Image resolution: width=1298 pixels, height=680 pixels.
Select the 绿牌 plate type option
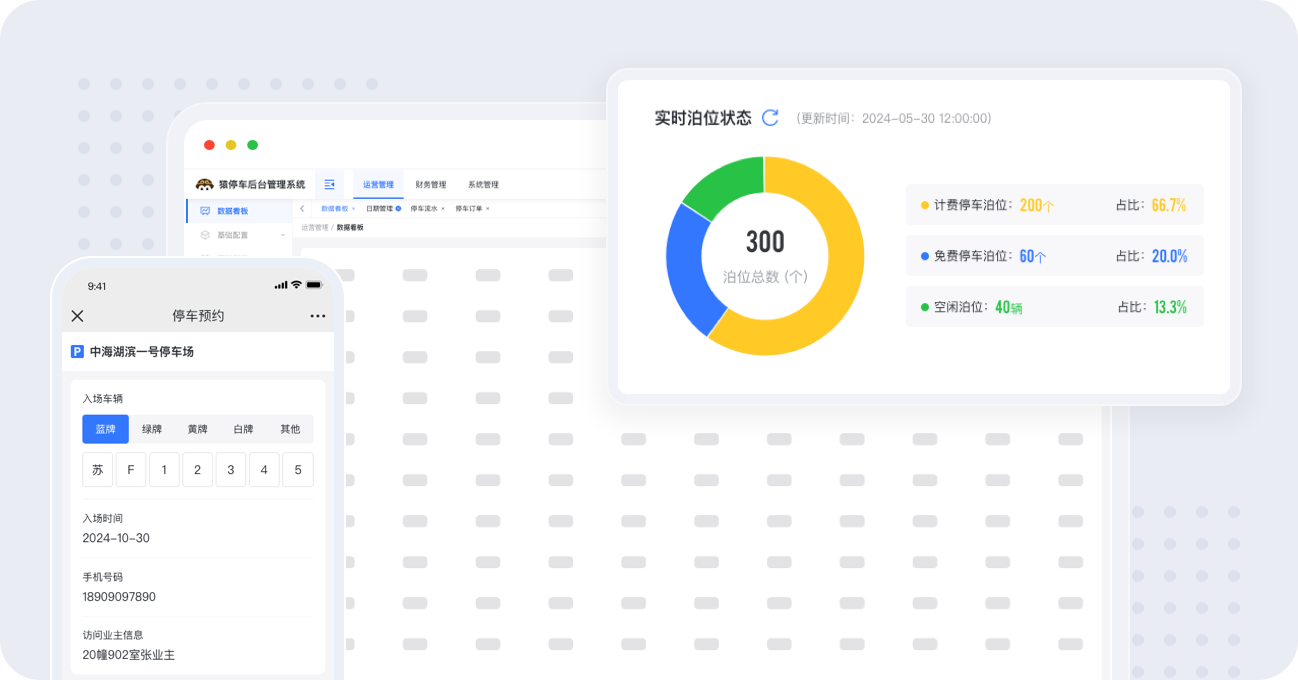[152, 428]
